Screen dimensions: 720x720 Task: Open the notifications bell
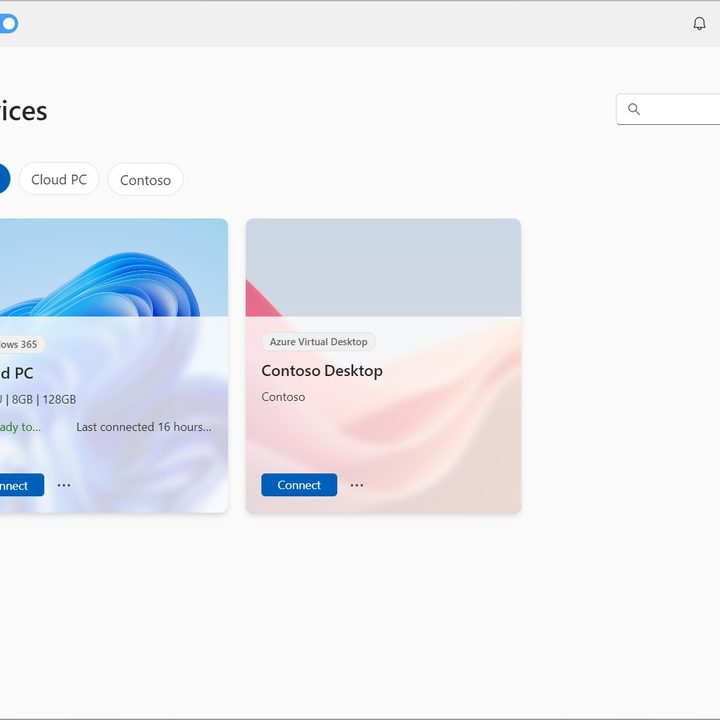coord(699,23)
